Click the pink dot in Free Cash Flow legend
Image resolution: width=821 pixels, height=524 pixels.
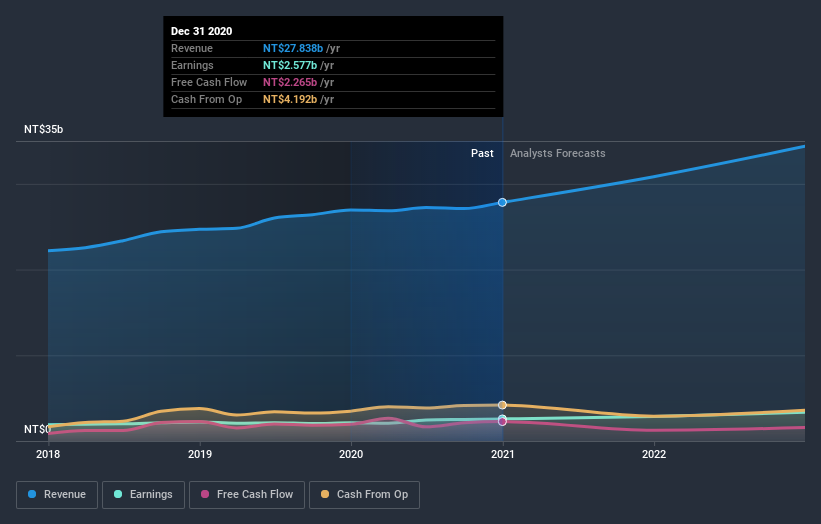click(205, 494)
